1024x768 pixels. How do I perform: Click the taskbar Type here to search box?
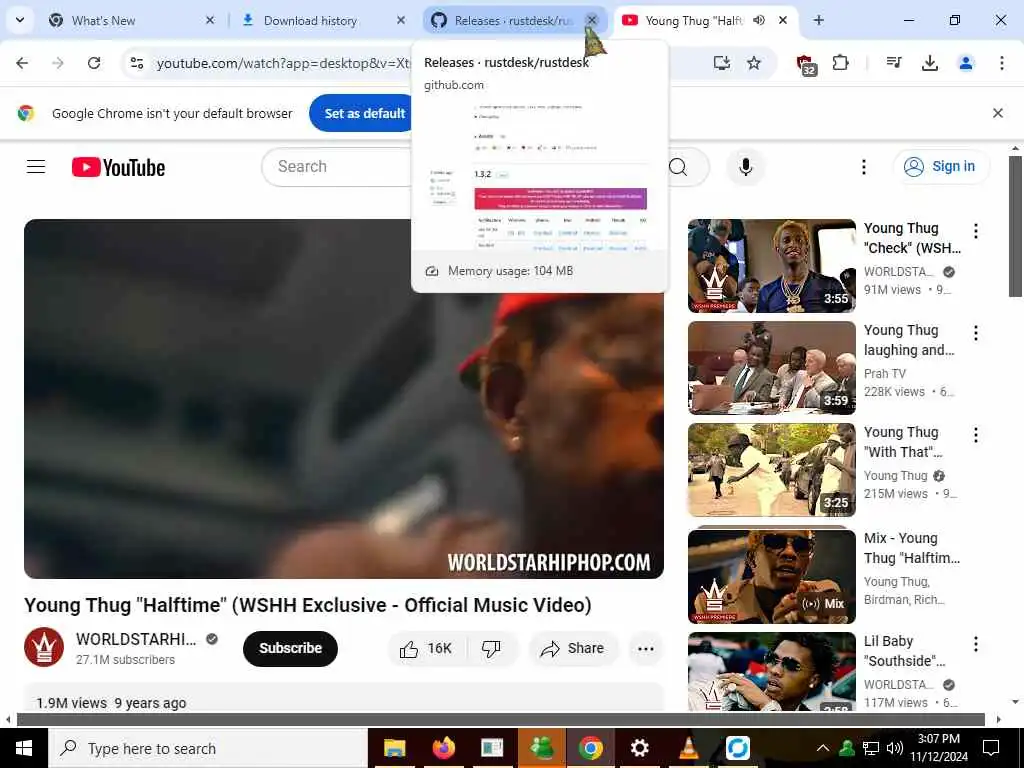tap(208, 748)
